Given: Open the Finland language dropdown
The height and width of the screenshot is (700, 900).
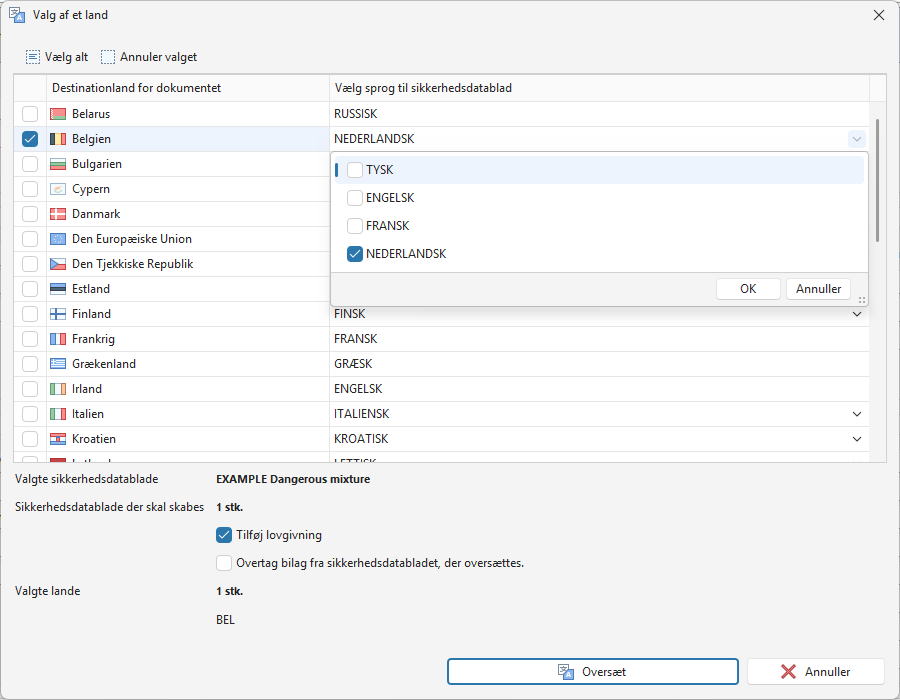Looking at the screenshot, I should (856, 314).
